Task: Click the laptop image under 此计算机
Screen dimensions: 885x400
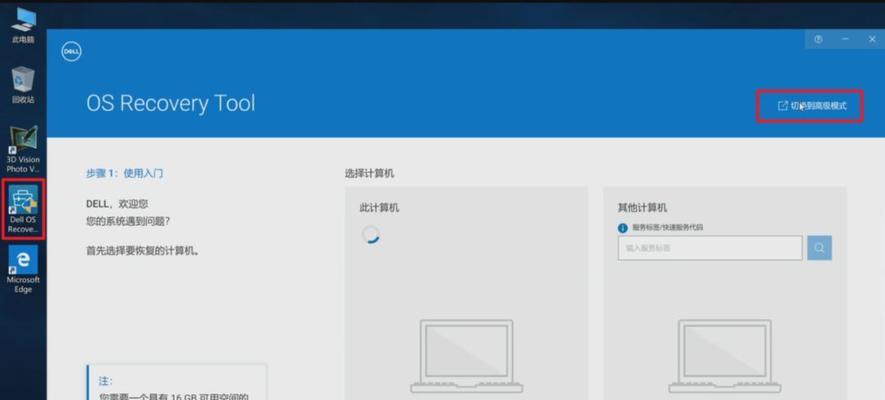Action: click(x=467, y=357)
